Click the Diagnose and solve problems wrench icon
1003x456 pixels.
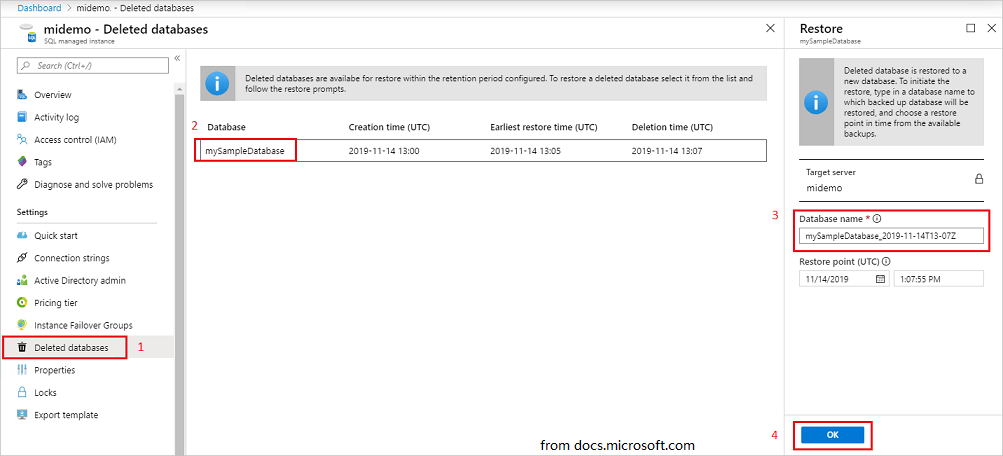[x=22, y=184]
